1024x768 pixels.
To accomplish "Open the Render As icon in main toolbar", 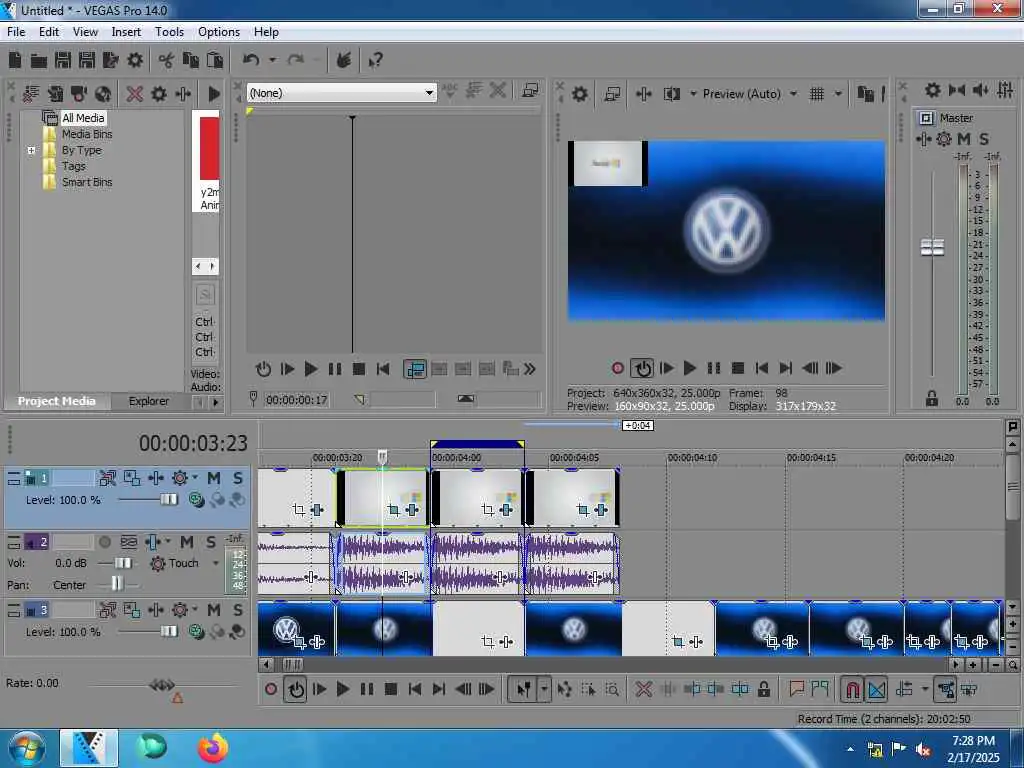I will coord(110,61).
